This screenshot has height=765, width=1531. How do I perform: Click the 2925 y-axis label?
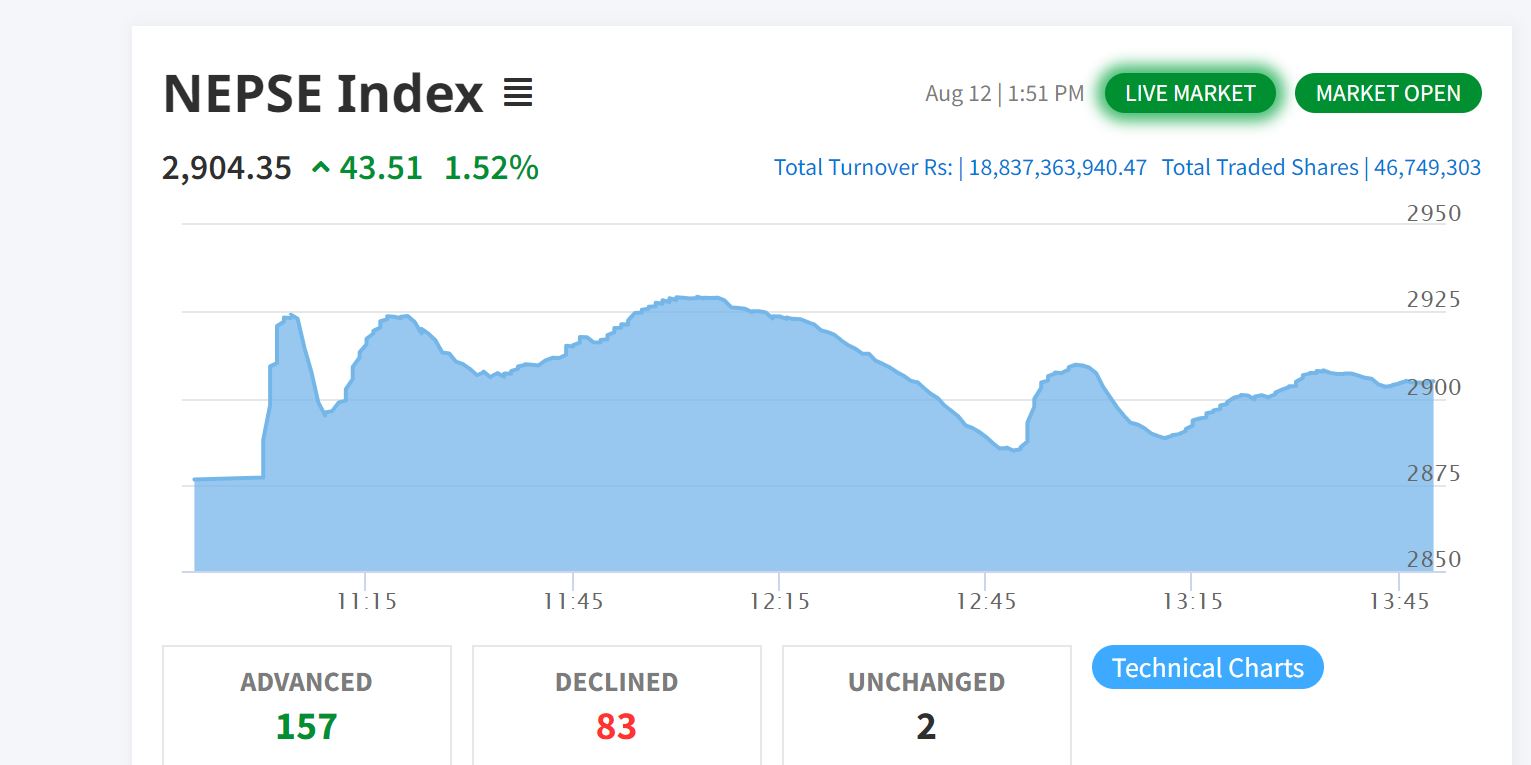coord(1434,299)
